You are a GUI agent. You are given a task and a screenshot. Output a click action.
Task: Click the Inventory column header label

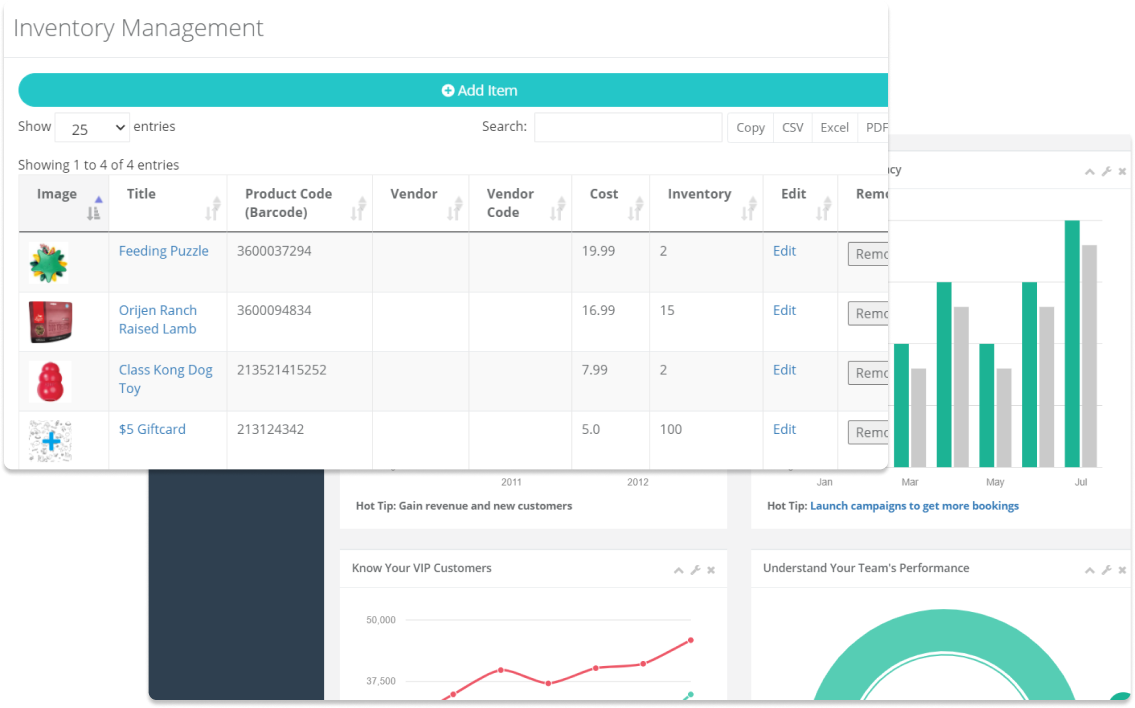[x=699, y=194]
